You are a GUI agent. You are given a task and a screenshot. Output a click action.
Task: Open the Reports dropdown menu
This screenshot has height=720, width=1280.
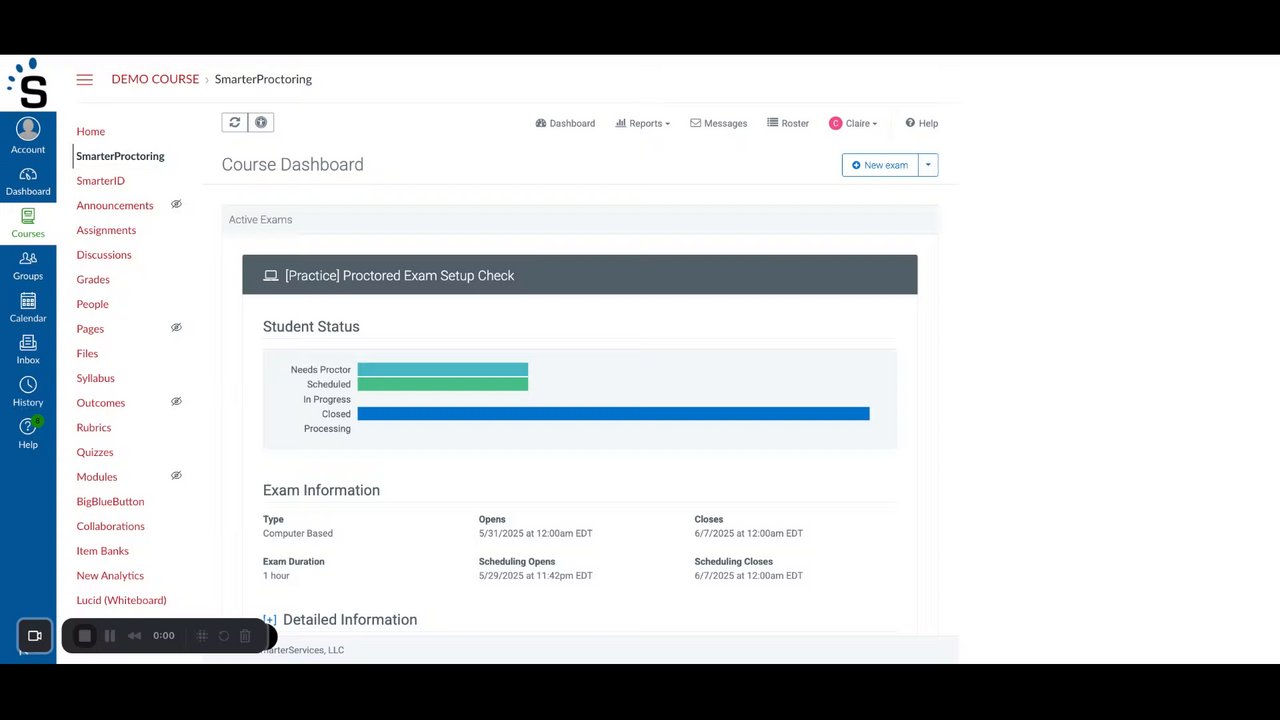click(642, 123)
